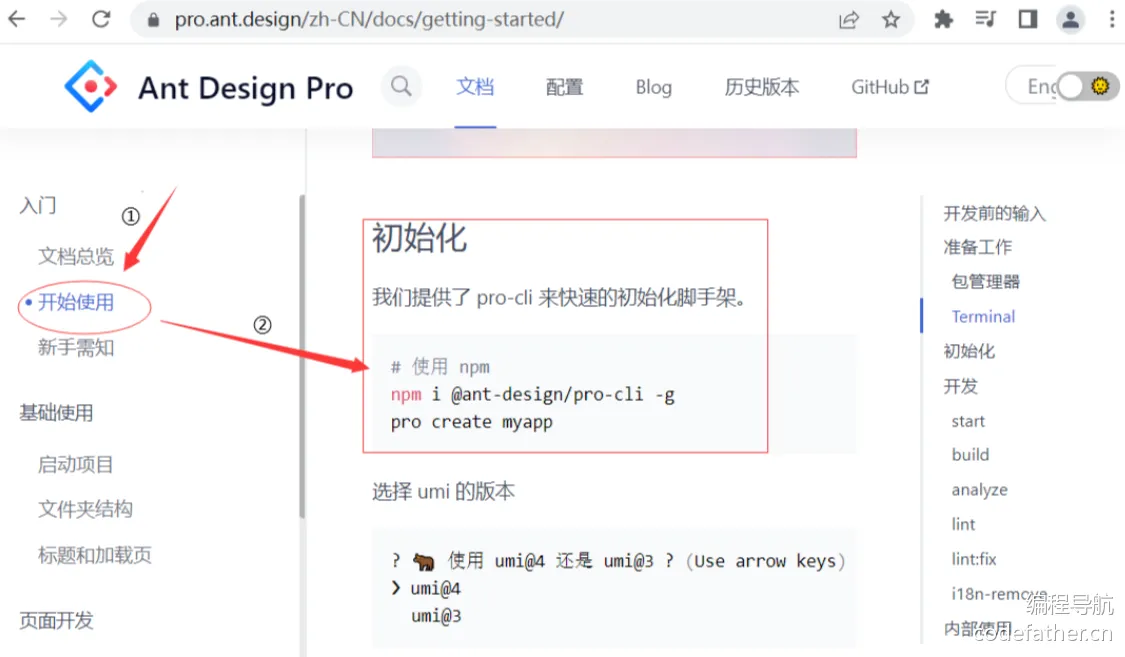This screenshot has height=657, width=1125.
Task: Open the user profile avatar
Action: 1070,19
